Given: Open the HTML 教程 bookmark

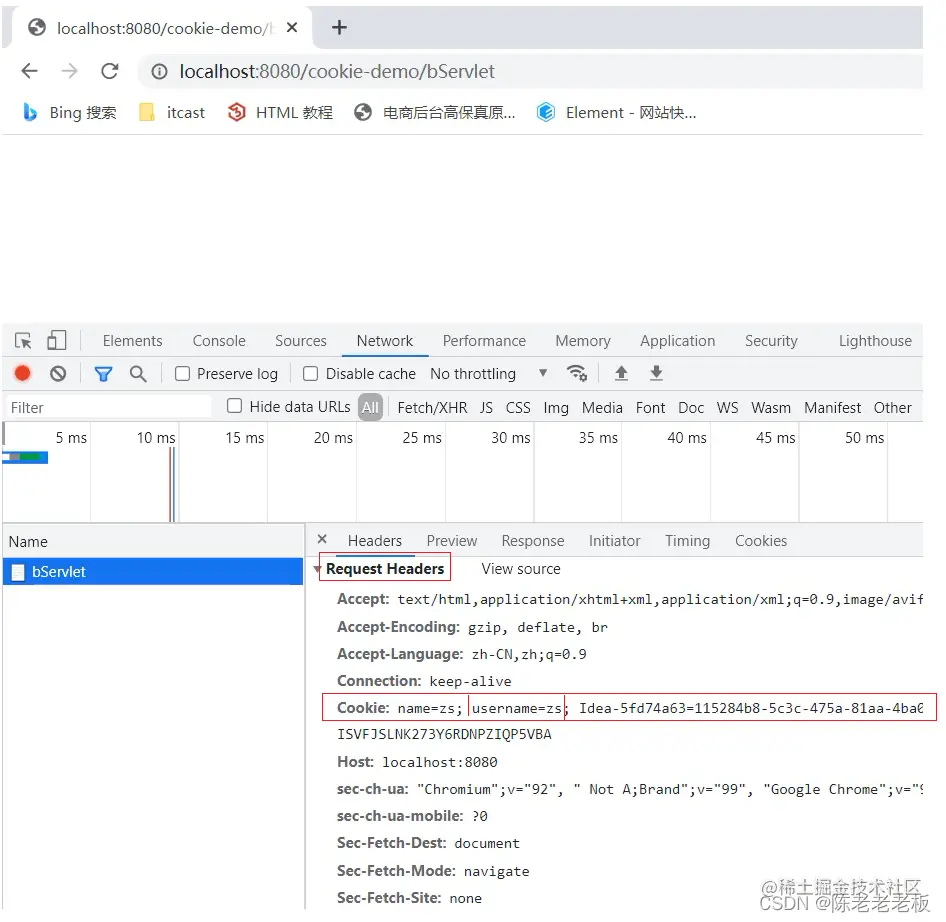Looking at the screenshot, I should pyautogui.click(x=280, y=112).
